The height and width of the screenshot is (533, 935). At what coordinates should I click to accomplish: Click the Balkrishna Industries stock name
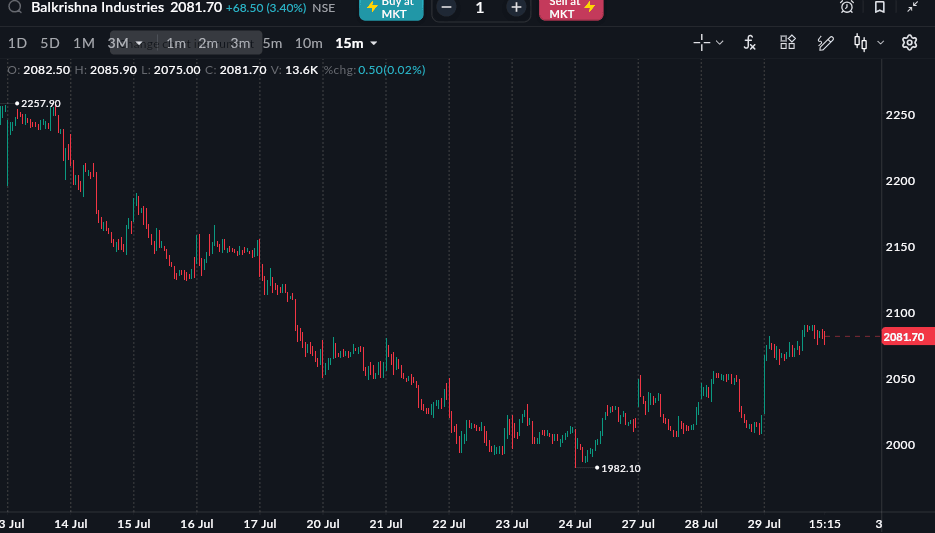coord(98,8)
